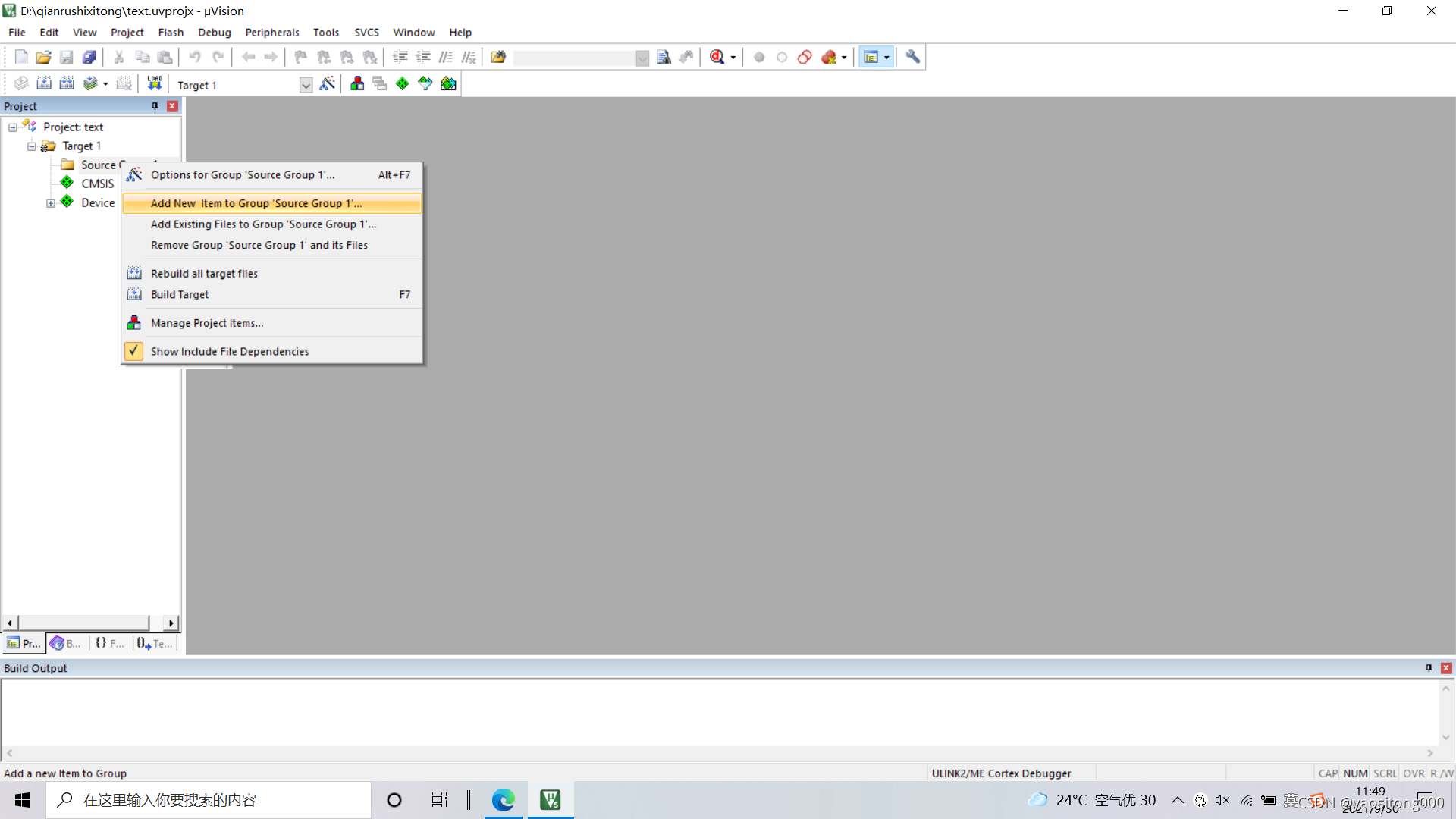
Task: Open the Target 1 selection dropdown
Action: [x=306, y=85]
